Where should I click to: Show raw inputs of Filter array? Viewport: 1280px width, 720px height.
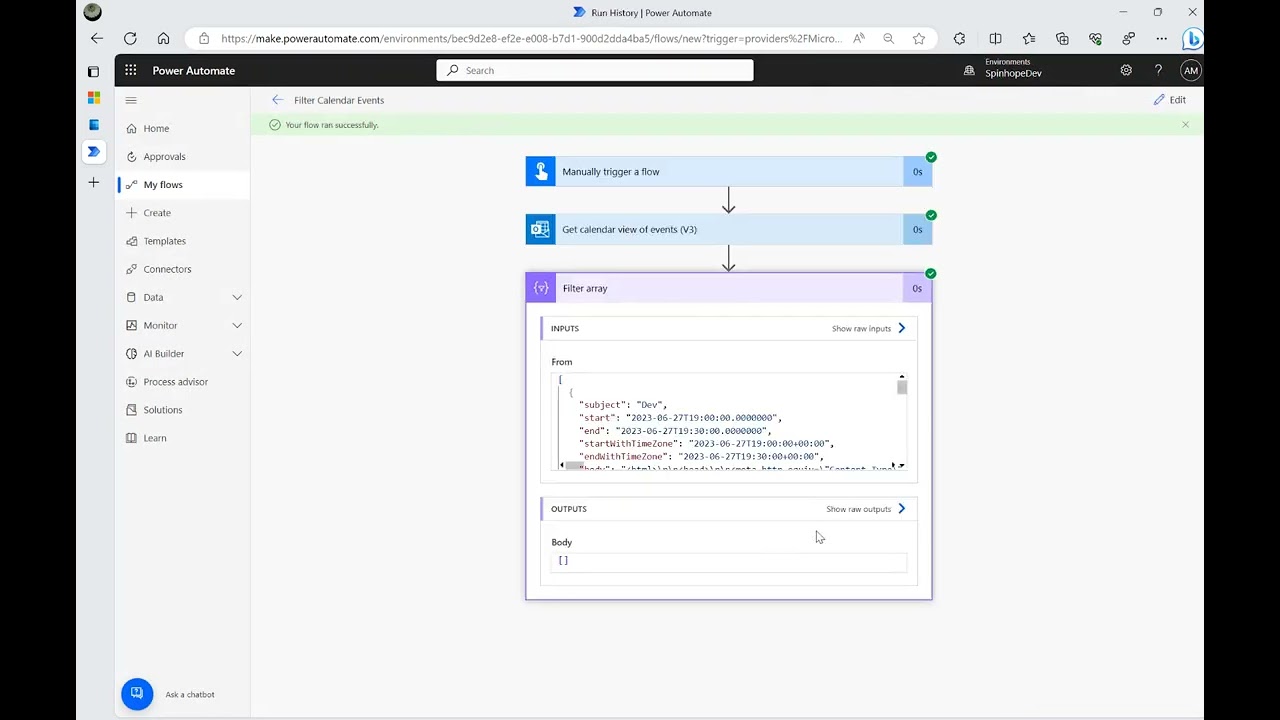(x=869, y=328)
